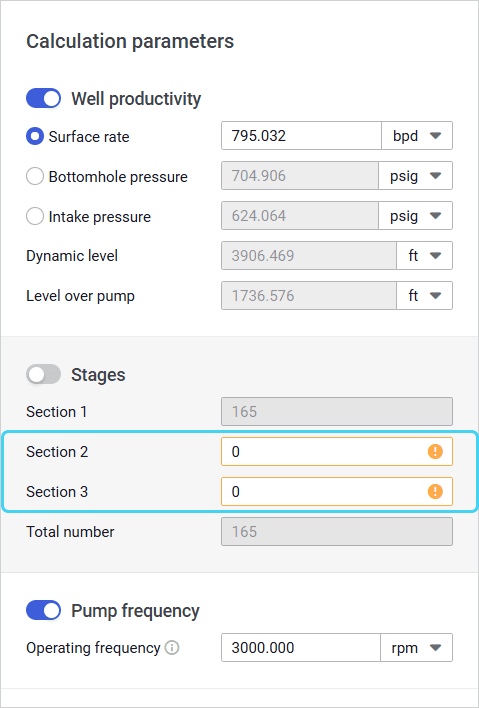The height and width of the screenshot is (708, 479).
Task: Toggle the Well productivity switch
Action: pos(43,98)
